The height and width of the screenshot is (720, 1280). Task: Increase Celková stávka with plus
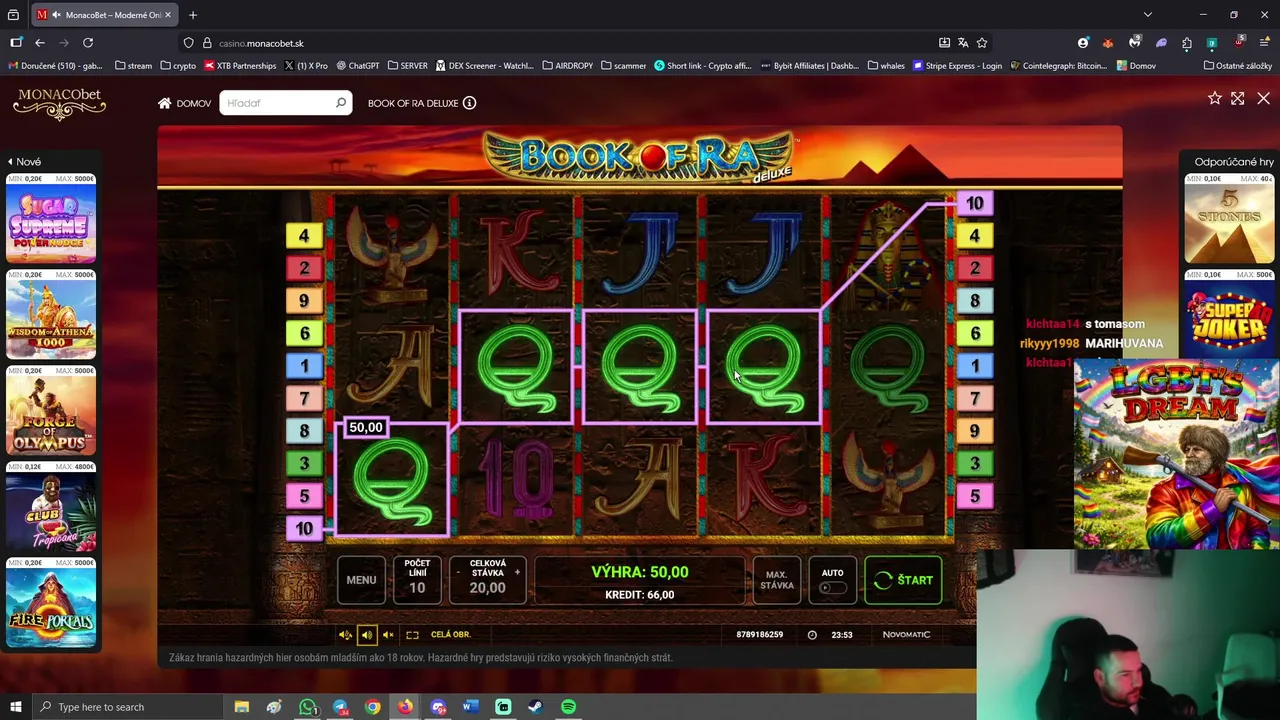click(x=517, y=572)
